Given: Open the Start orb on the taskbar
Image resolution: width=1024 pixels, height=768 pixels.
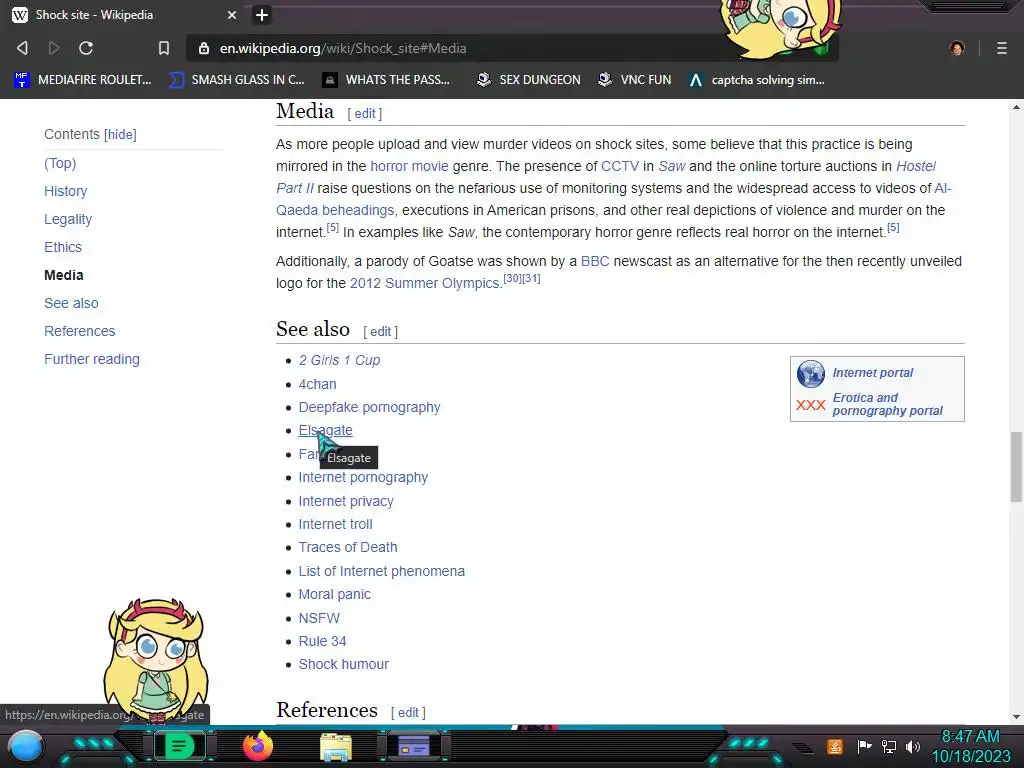Looking at the screenshot, I should tap(26, 747).
